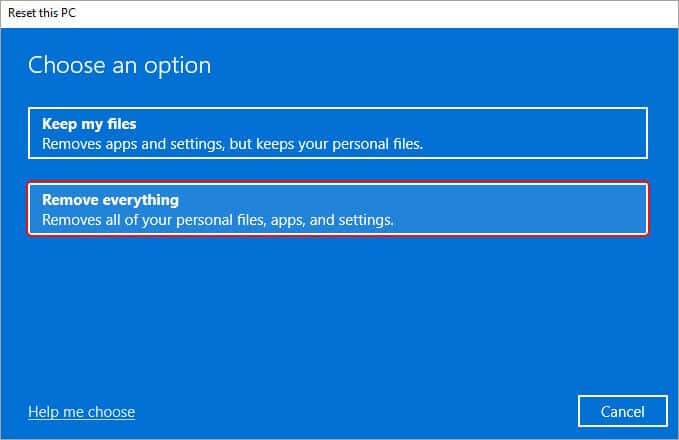Cancel the Reset this PC dialog

[x=623, y=411]
